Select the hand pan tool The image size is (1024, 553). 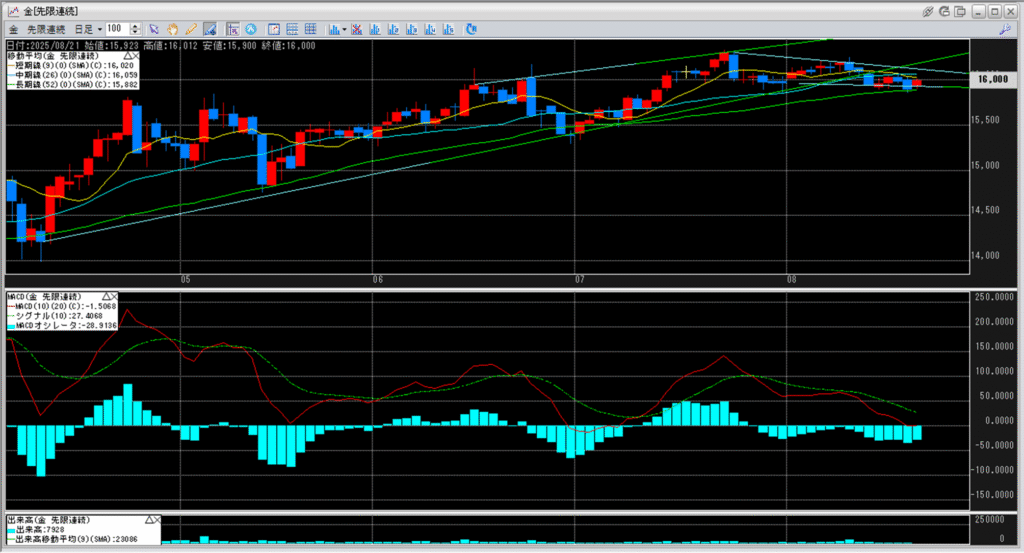pos(172,29)
